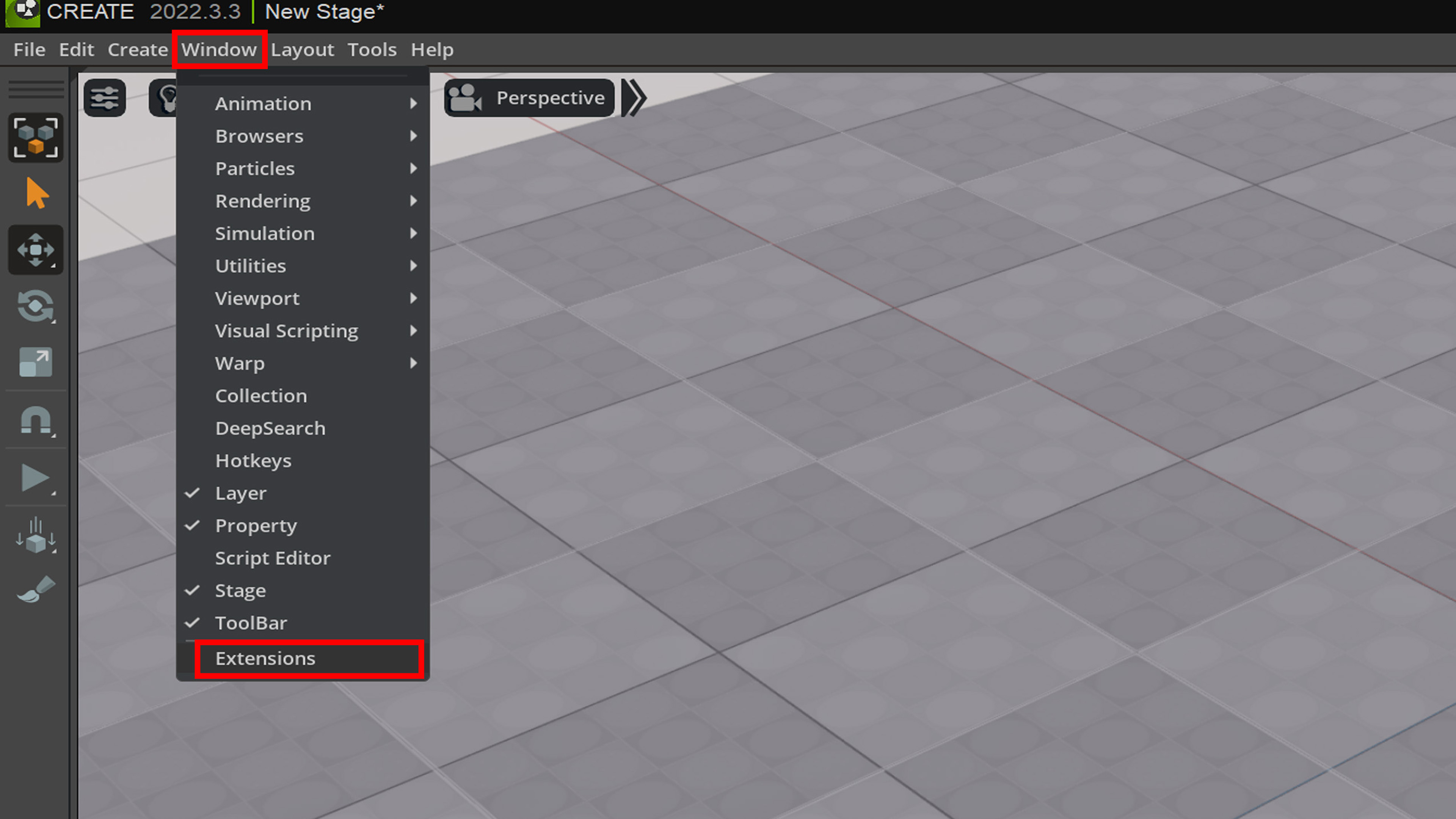This screenshot has width=1456, height=819.
Task: Uncheck the Property panel entry
Action: pos(256,526)
